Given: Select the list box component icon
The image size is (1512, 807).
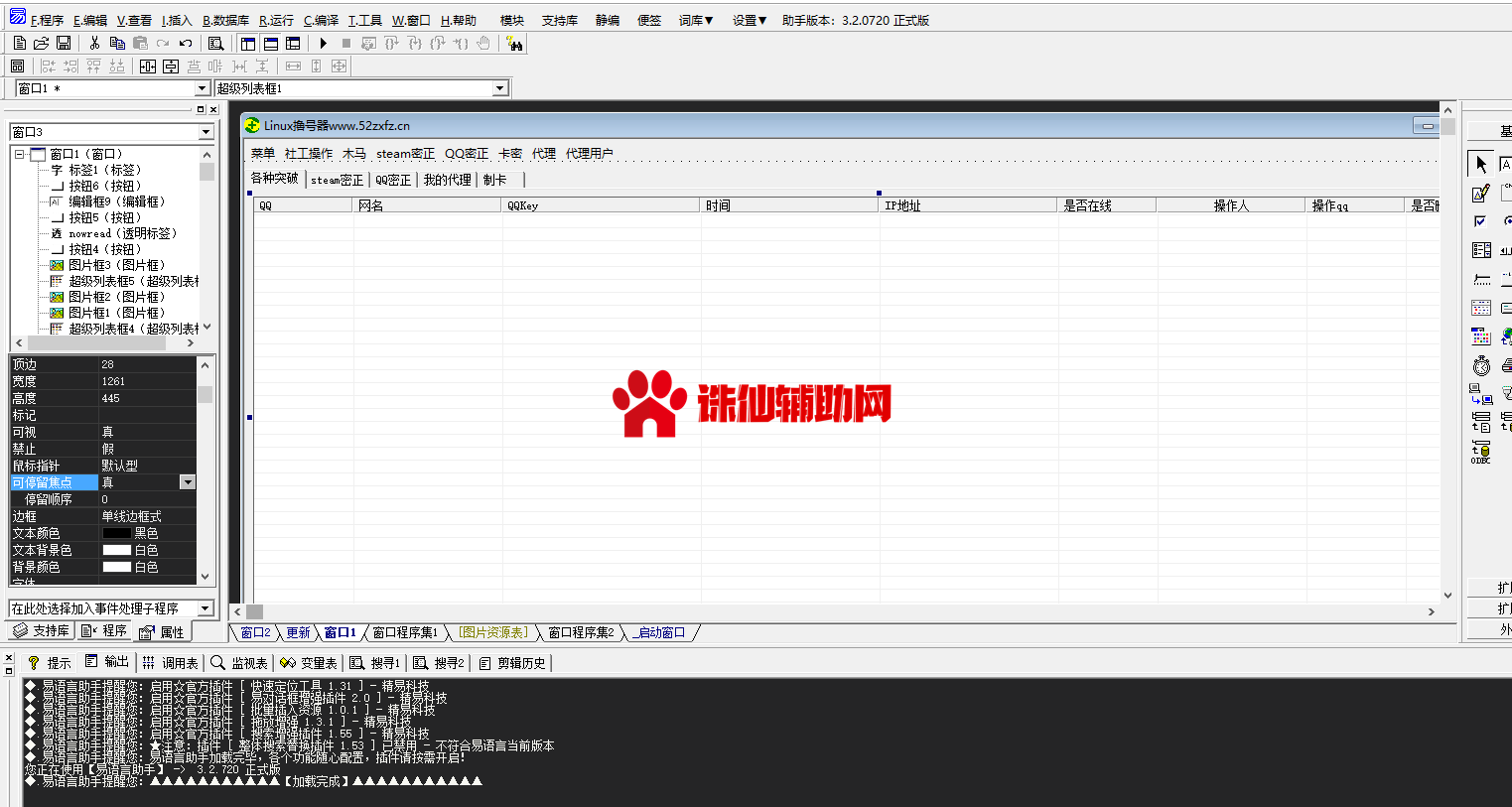Looking at the screenshot, I should (1480, 250).
